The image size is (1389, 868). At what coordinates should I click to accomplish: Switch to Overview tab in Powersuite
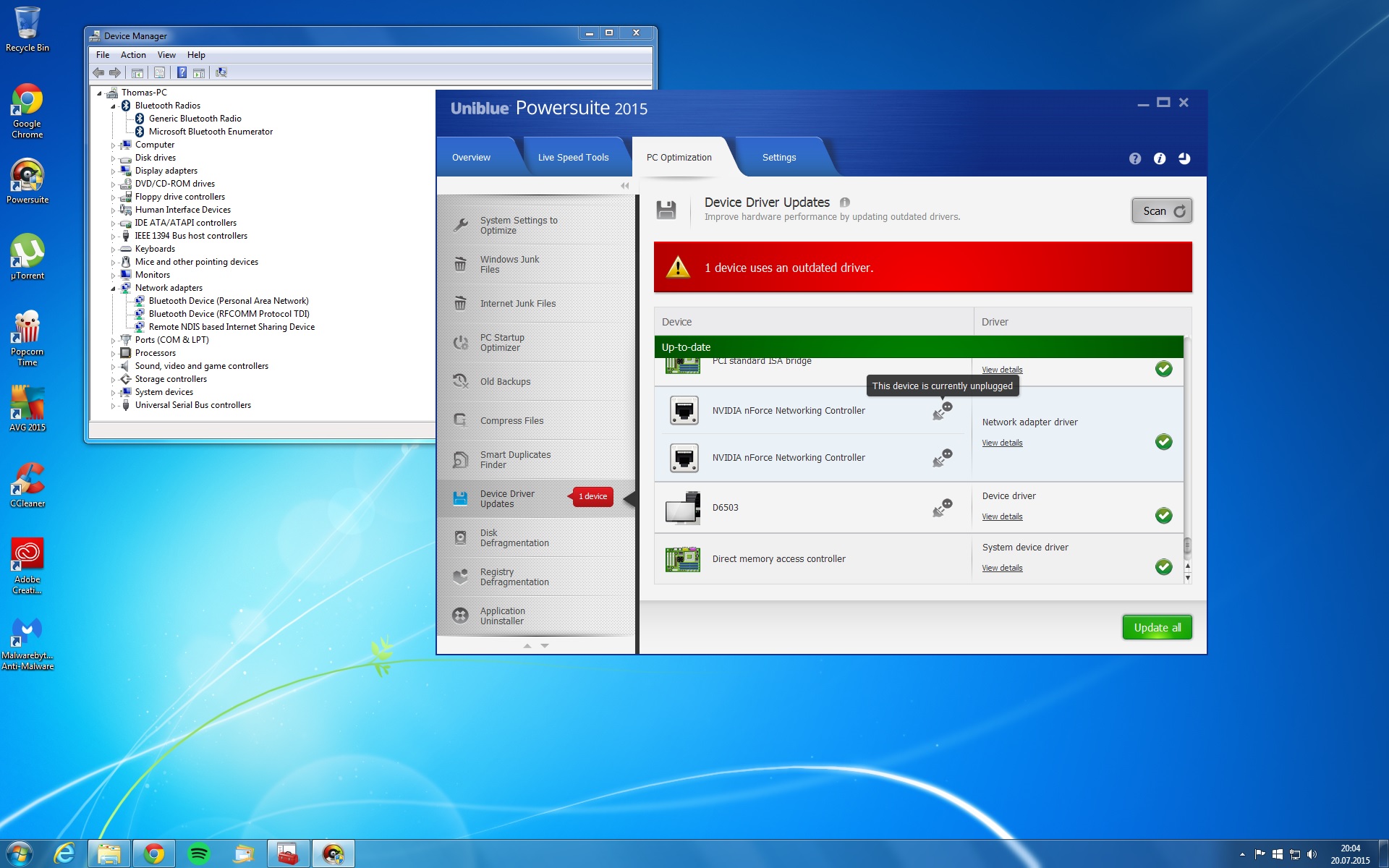(471, 157)
